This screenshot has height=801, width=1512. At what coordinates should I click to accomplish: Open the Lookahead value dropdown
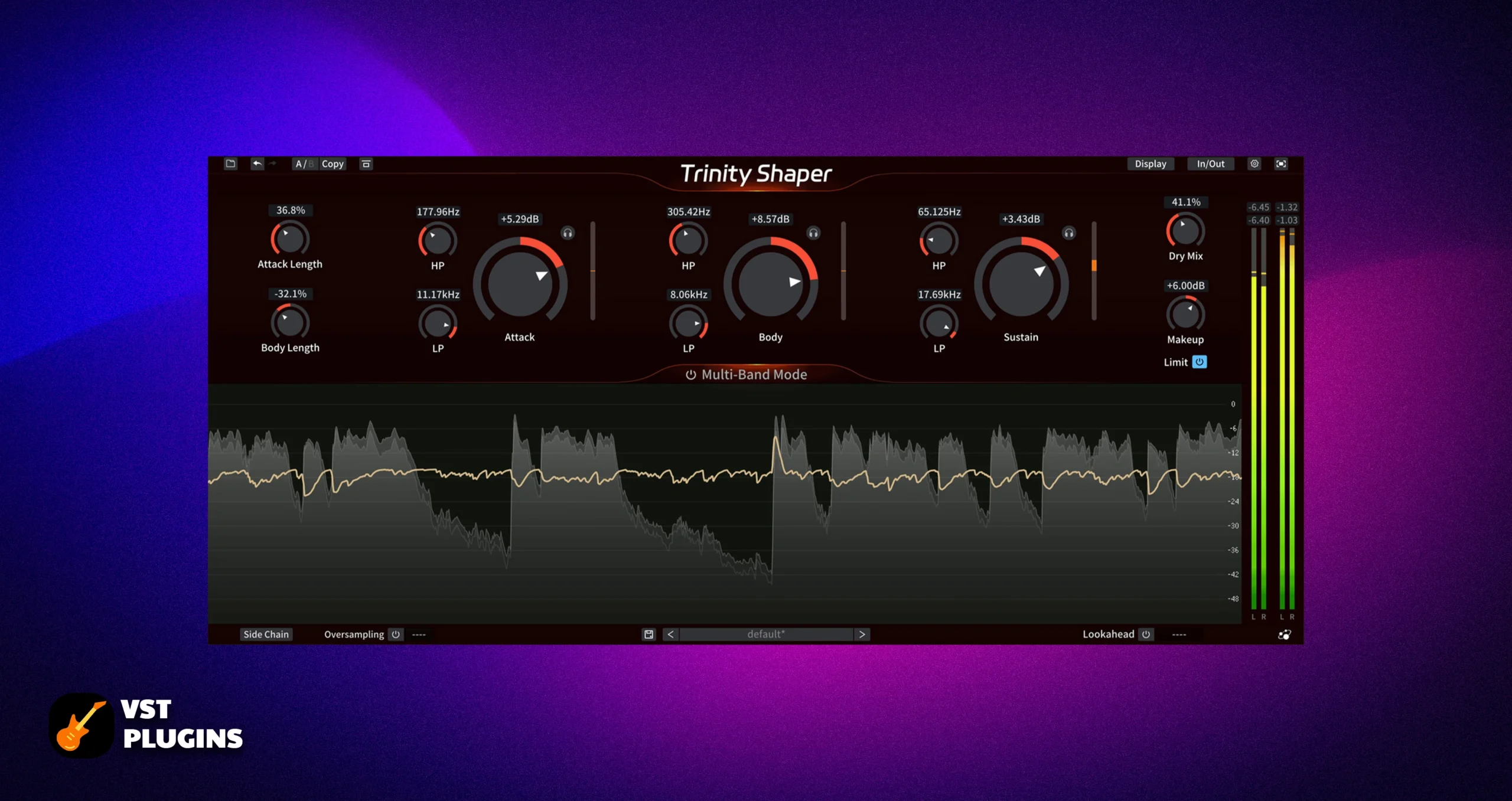1179,635
